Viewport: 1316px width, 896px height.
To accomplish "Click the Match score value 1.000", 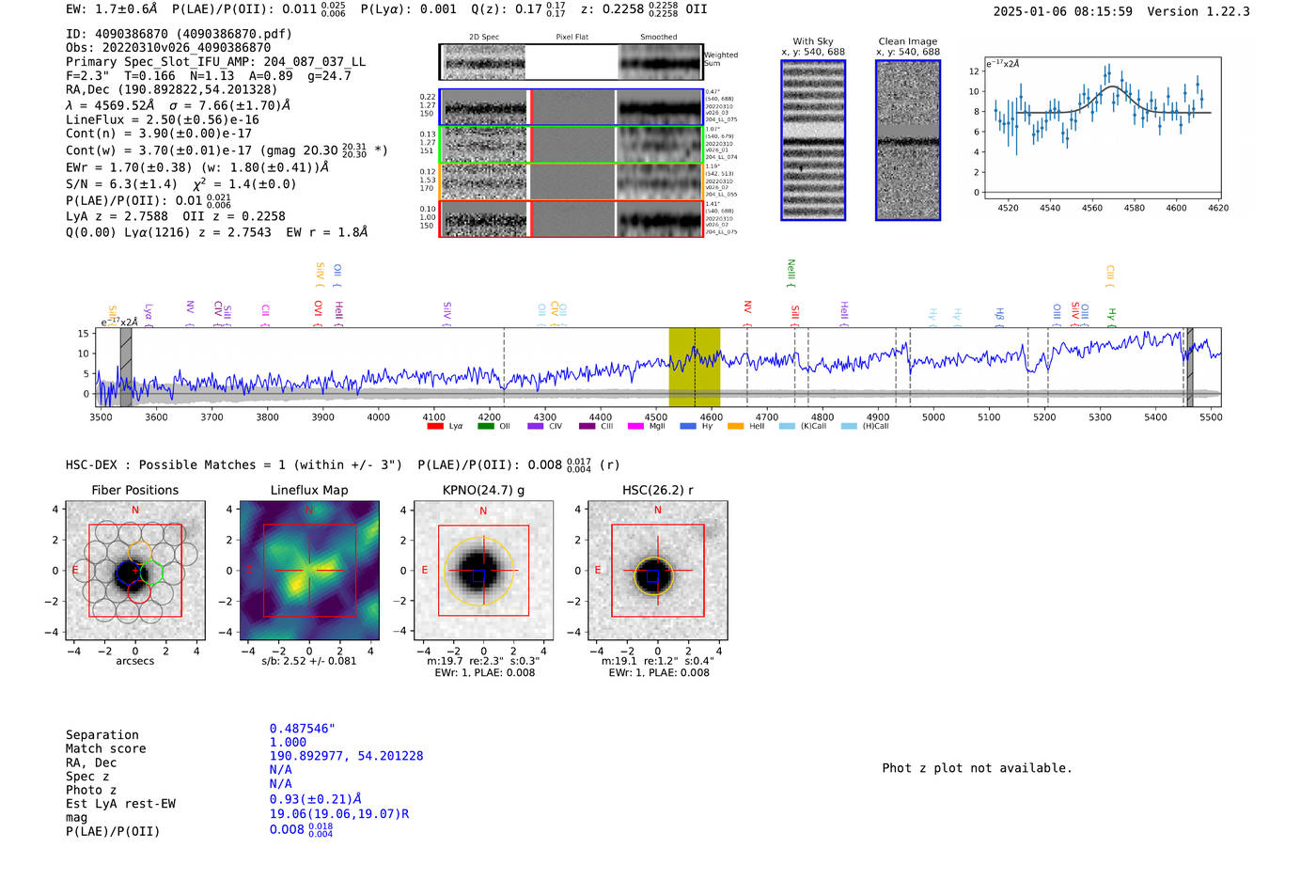I will point(288,743).
